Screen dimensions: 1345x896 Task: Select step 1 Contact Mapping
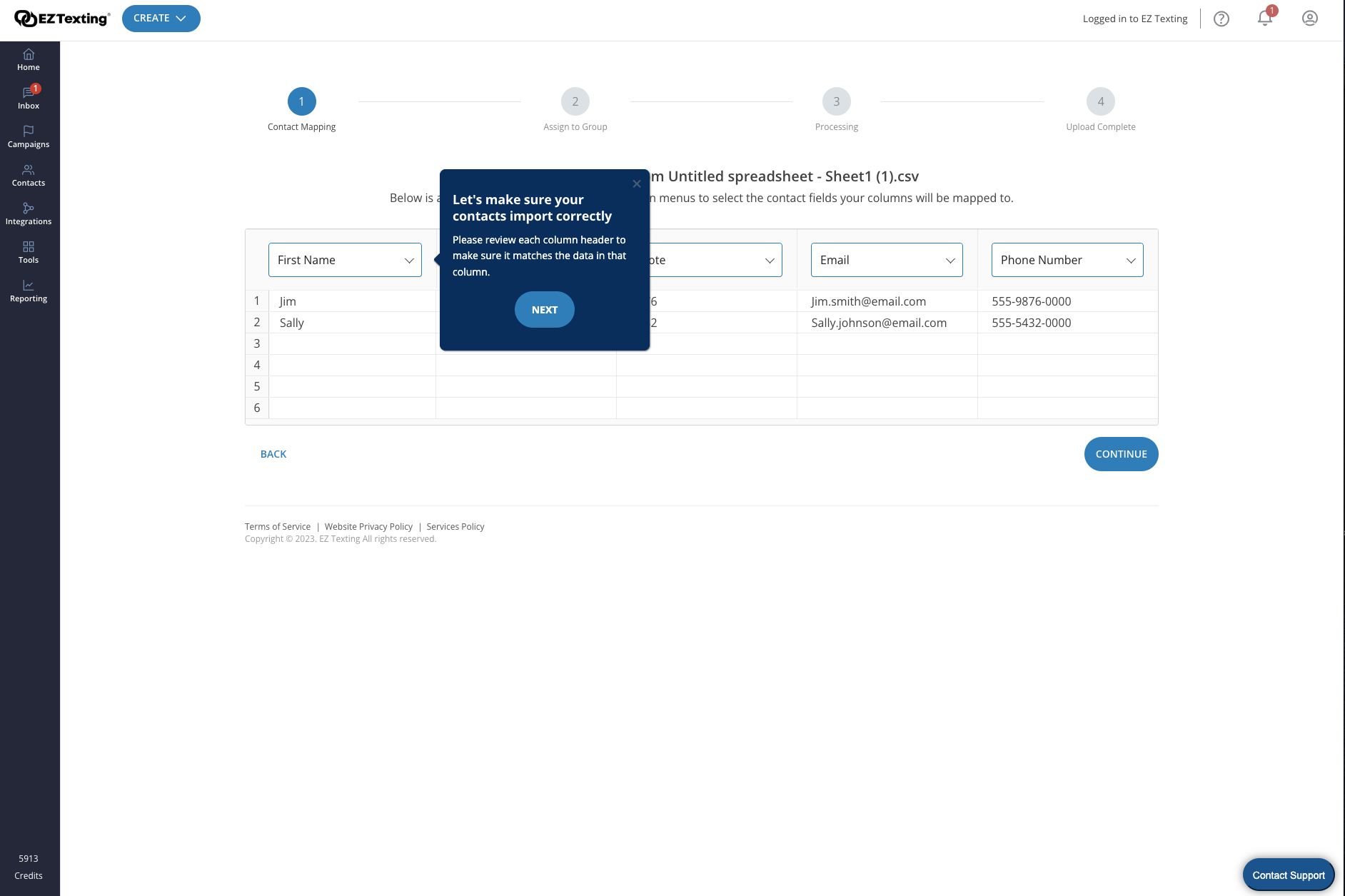(302, 110)
